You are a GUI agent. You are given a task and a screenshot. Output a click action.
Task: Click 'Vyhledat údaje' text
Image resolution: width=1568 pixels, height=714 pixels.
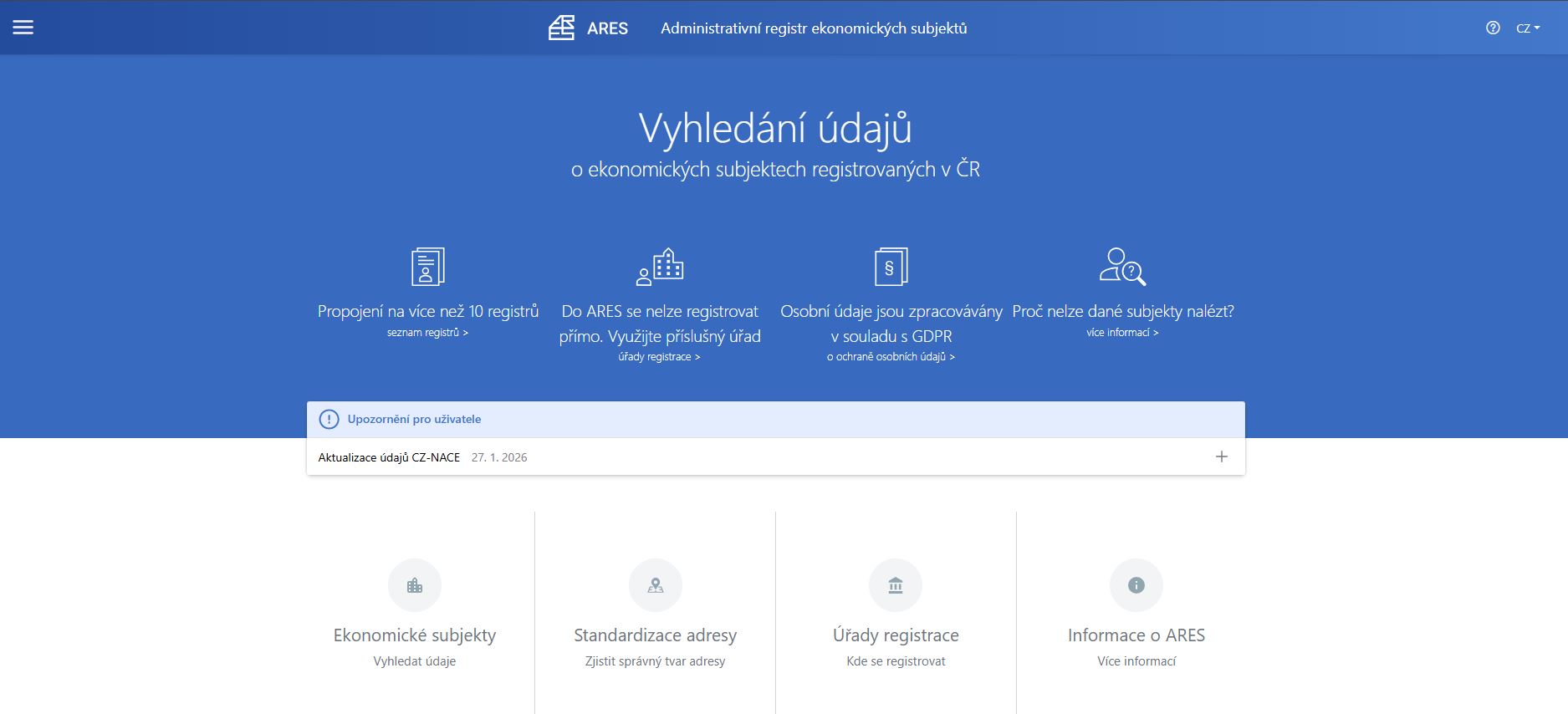pos(415,661)
